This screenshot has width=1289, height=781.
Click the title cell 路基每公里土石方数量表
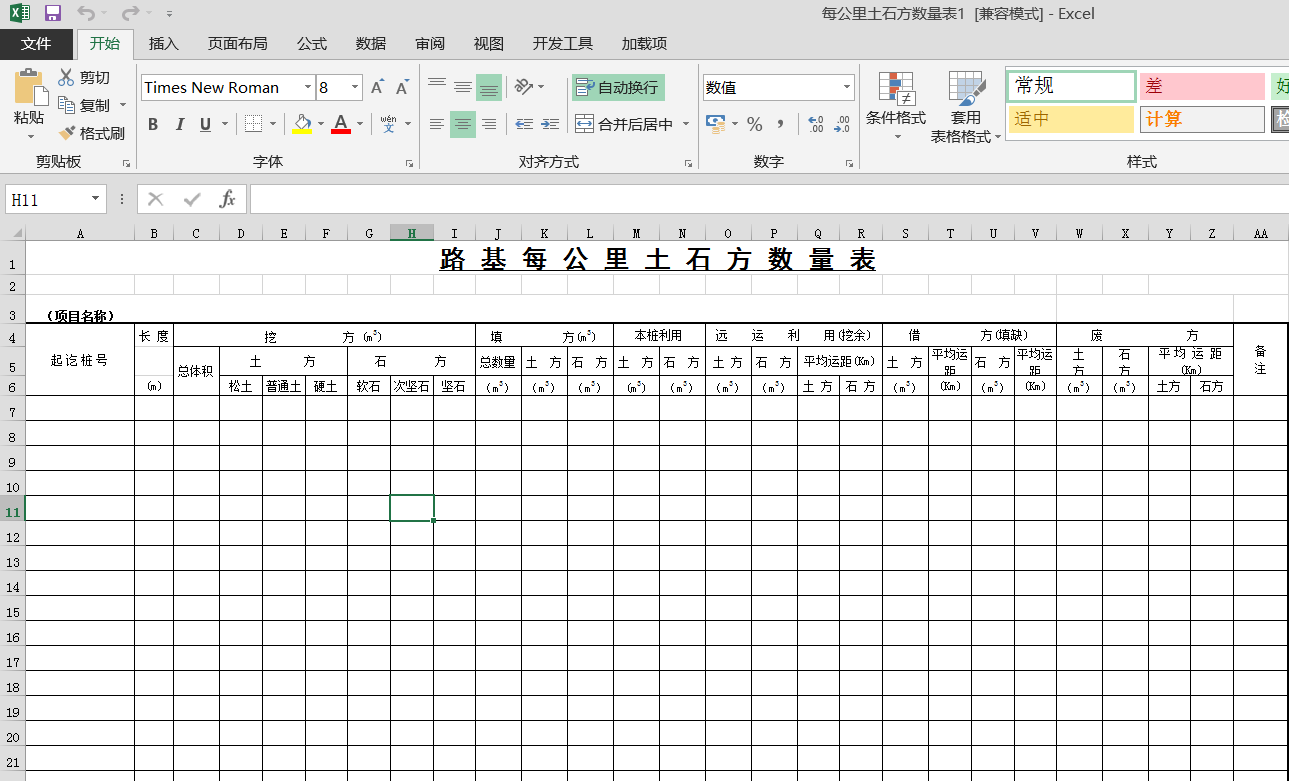(x=658, y=259)
